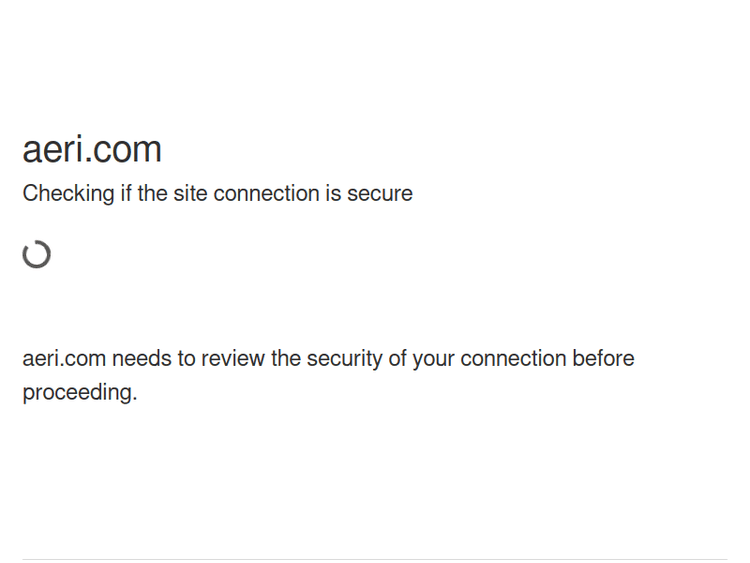This screenshot has height=563, width=750.
Task: Click the word "if" in the subtitle
Action: click(x=126, y=194)
